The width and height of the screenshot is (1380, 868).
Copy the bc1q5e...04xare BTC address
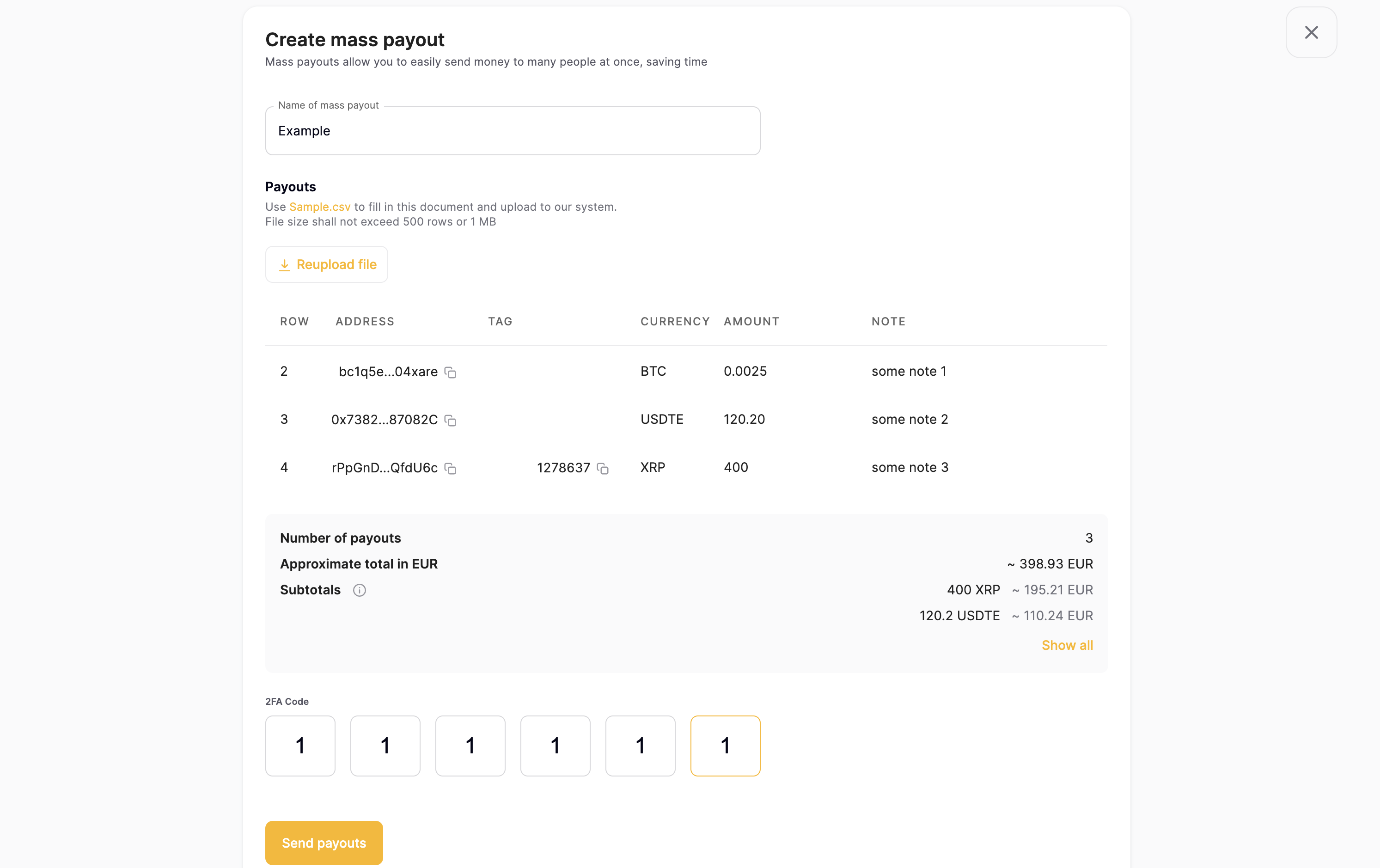pos(450,372)
